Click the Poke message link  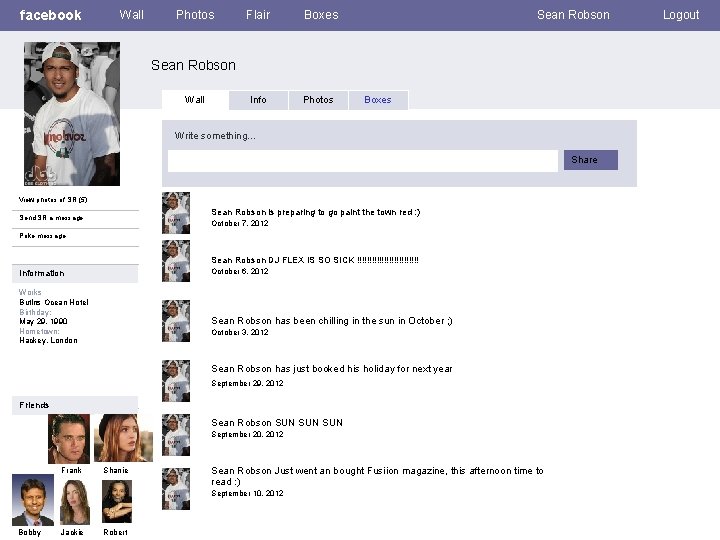(x=43, y=236)
